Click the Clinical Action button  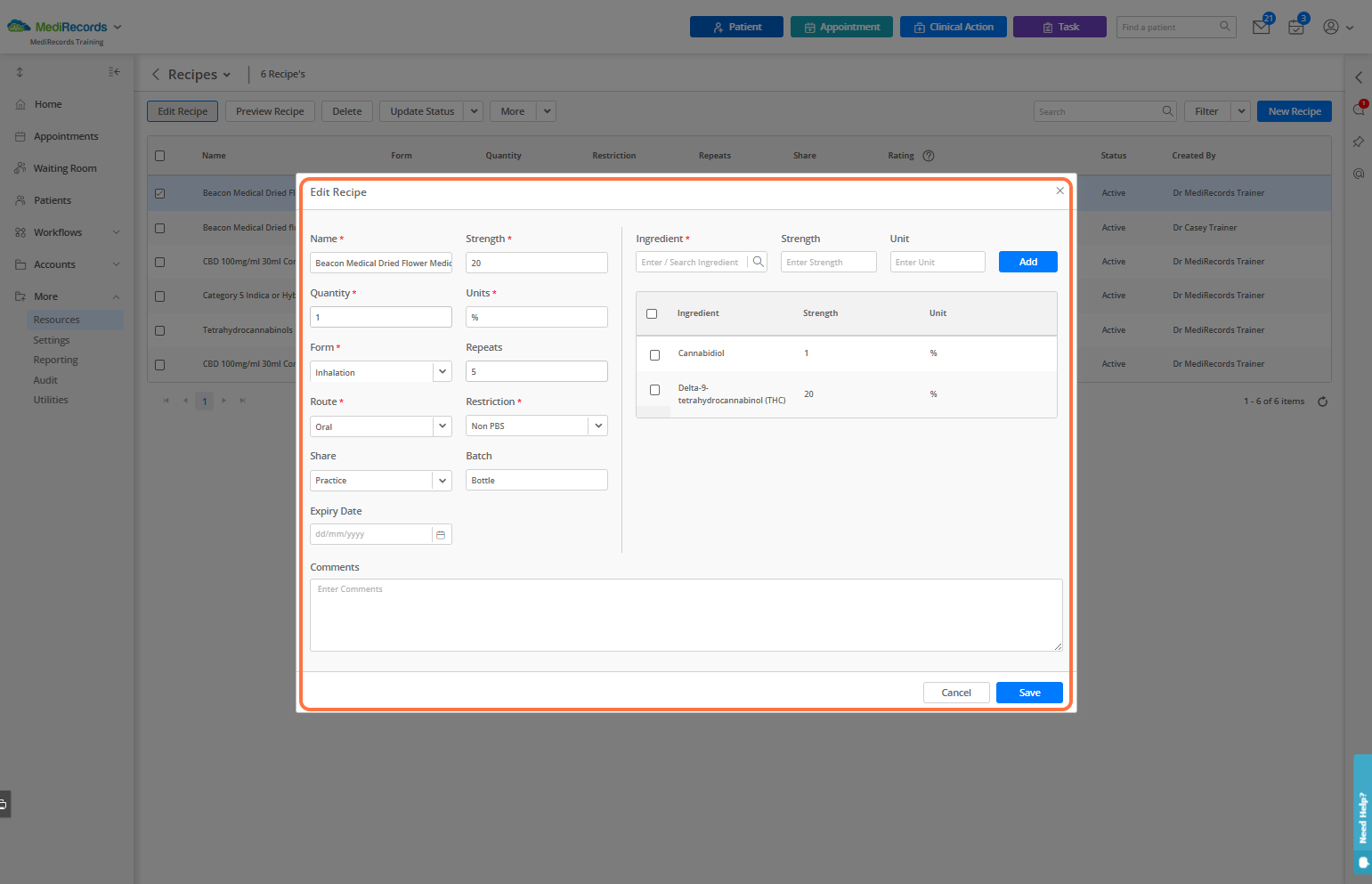954,27
